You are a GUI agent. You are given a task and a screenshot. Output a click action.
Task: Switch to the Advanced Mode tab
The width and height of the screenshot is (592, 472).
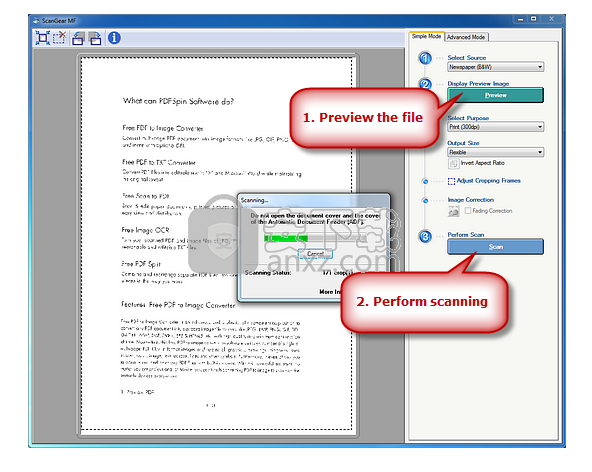click(466, 37)
